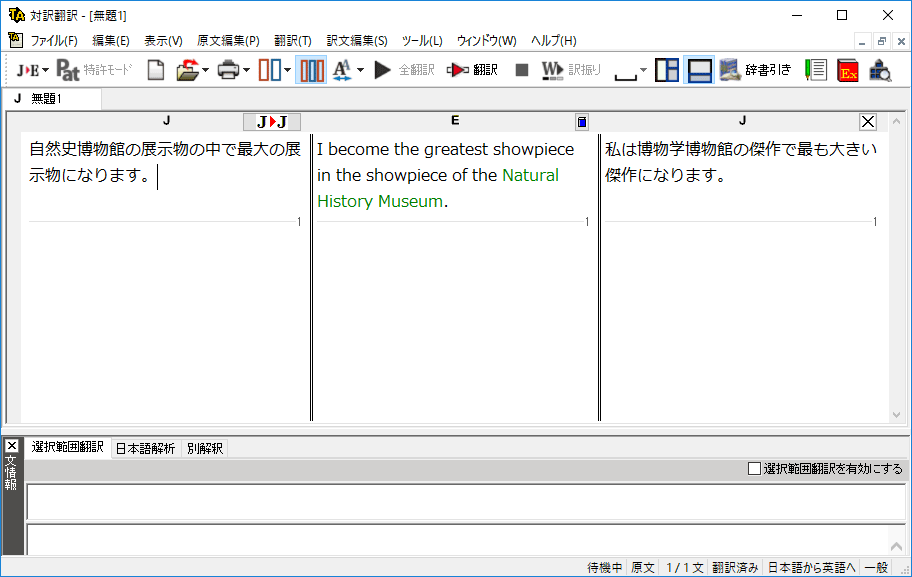Open the ツール(L) menu

coord(422,41)
